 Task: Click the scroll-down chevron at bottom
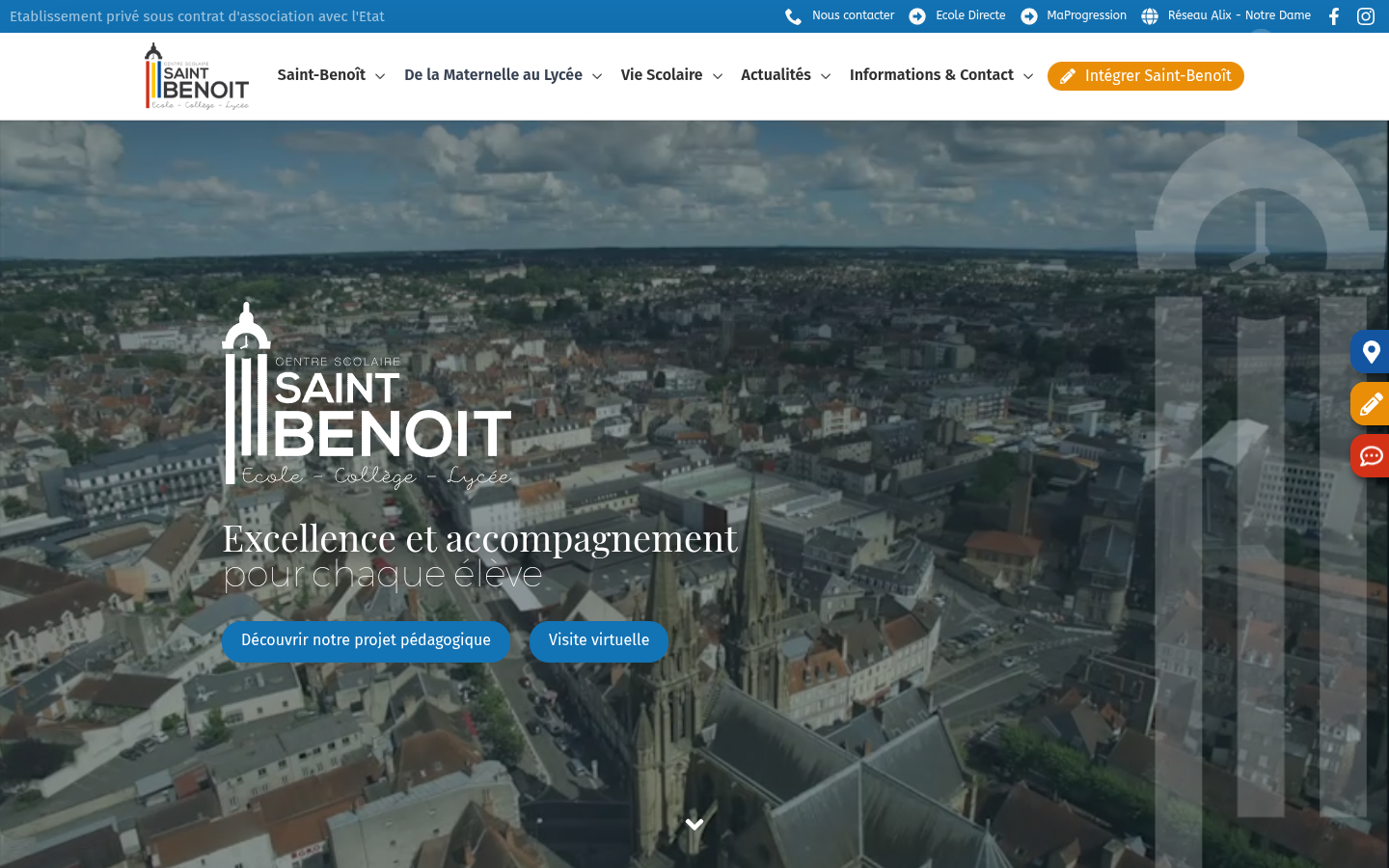coord(694,825)
